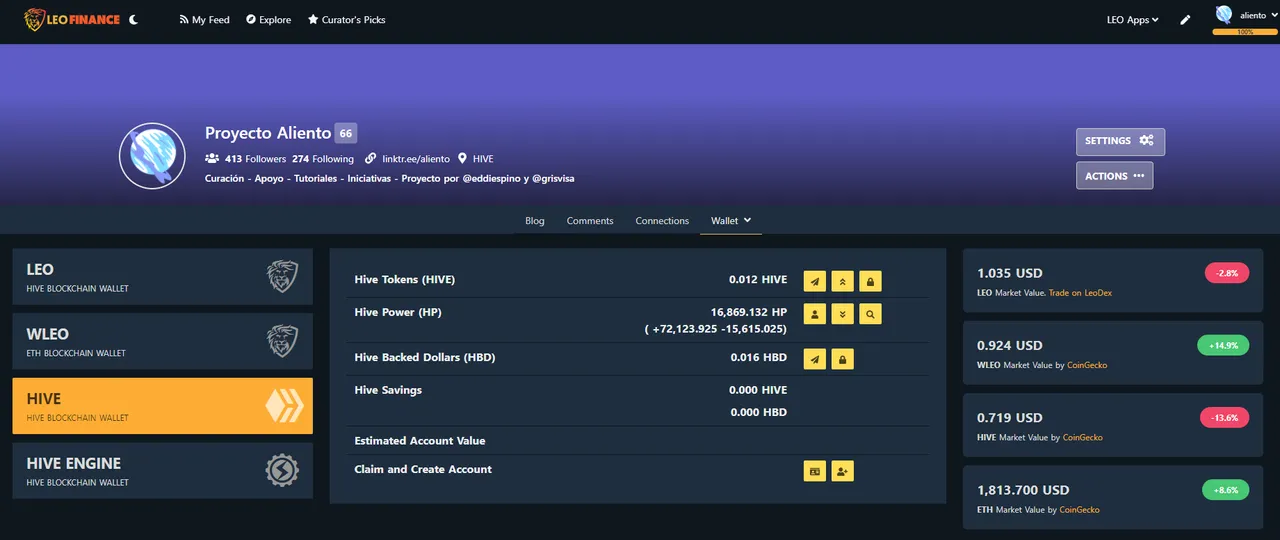
Task: Open CoinGecko link under WLEO price
Action: tap(1085, 365)
